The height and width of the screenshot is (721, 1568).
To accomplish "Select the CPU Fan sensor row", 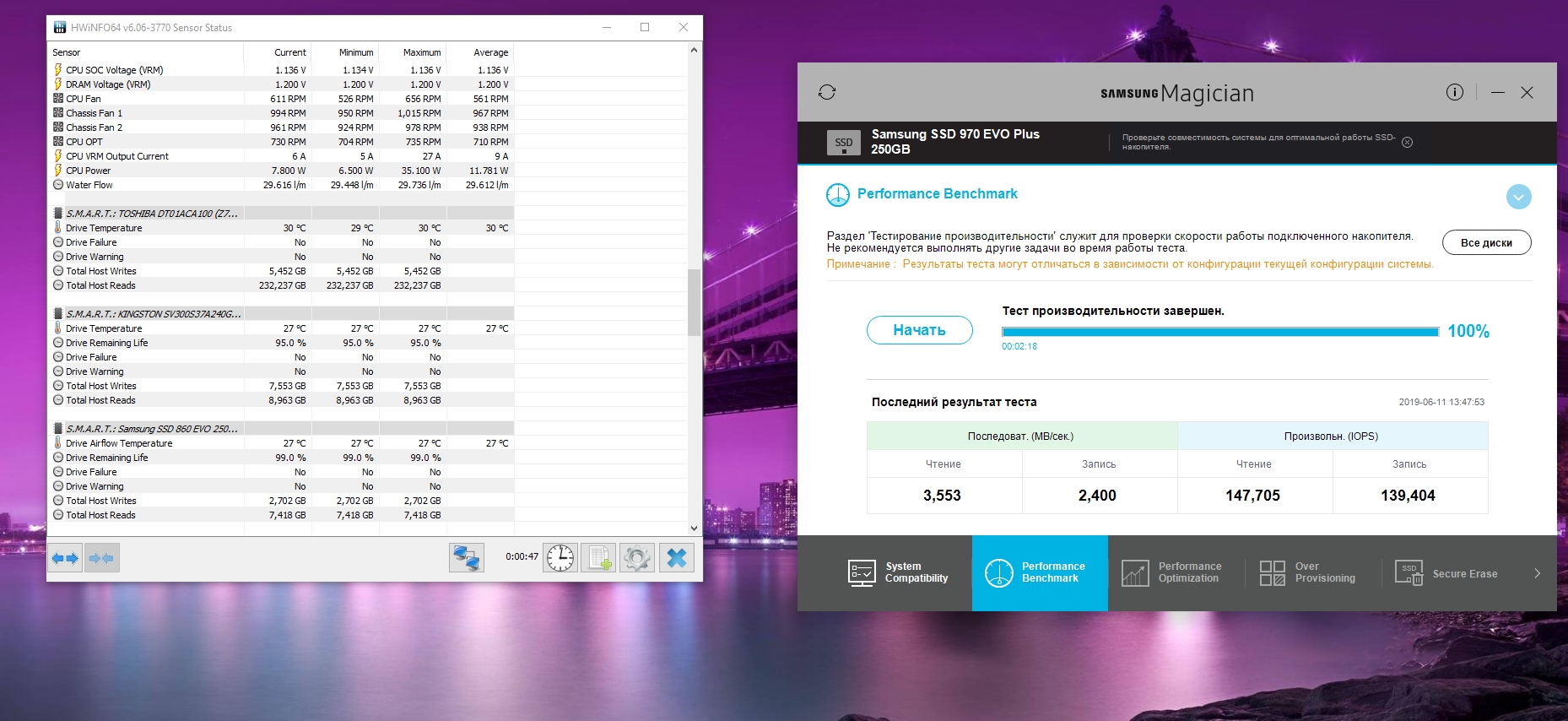I will point(282,99).
